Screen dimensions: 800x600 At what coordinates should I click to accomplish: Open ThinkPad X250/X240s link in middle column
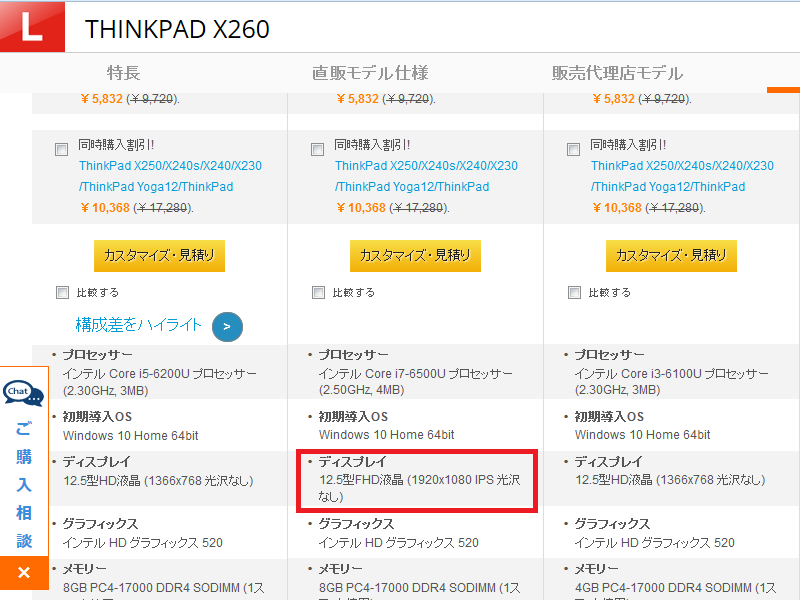427,176
